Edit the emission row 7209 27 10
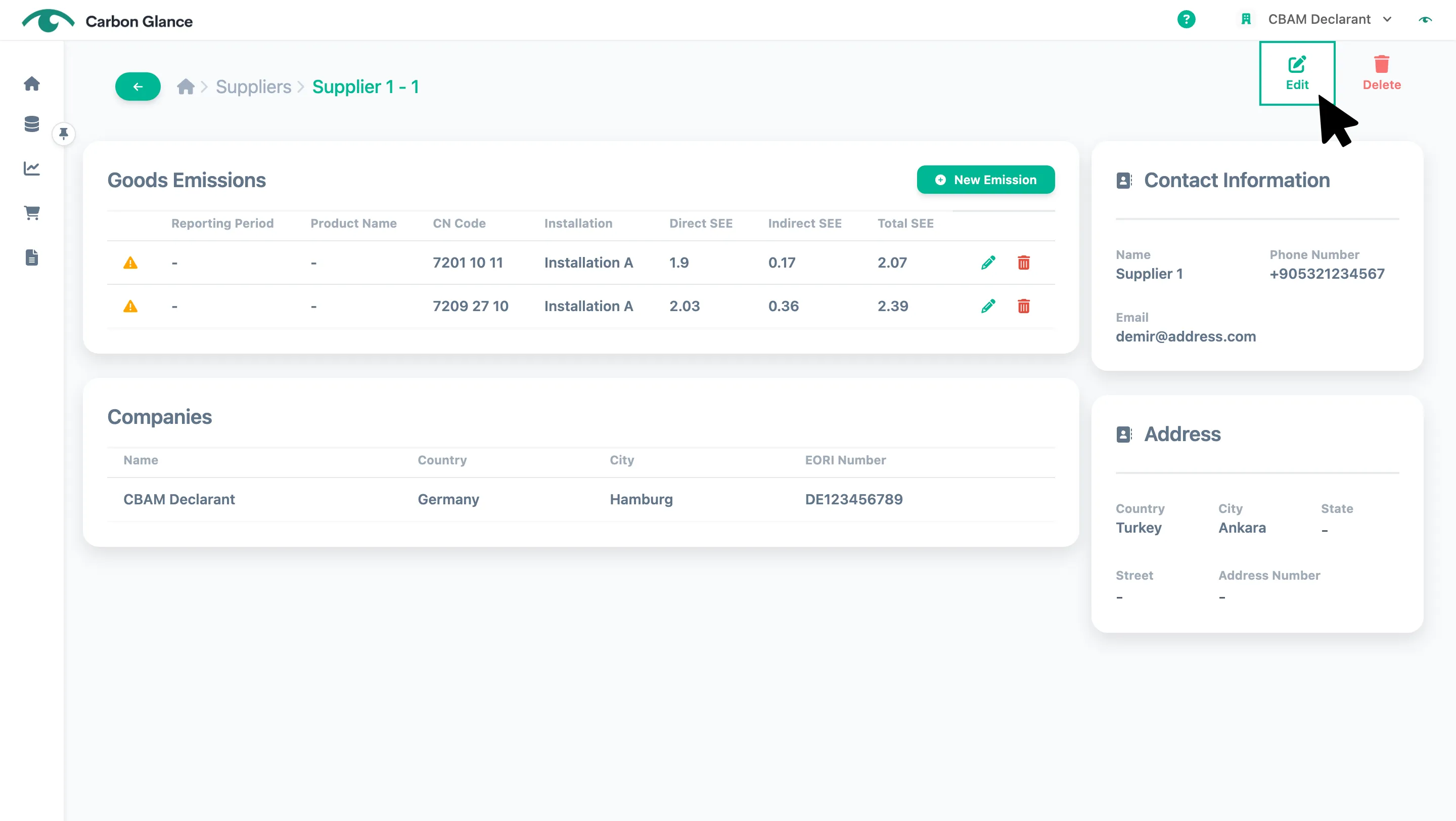 coord(988,306)
